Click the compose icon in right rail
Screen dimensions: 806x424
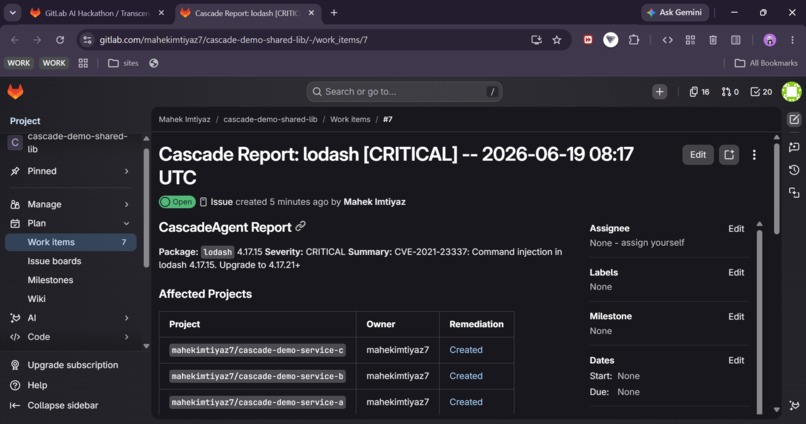coord(794,120)
